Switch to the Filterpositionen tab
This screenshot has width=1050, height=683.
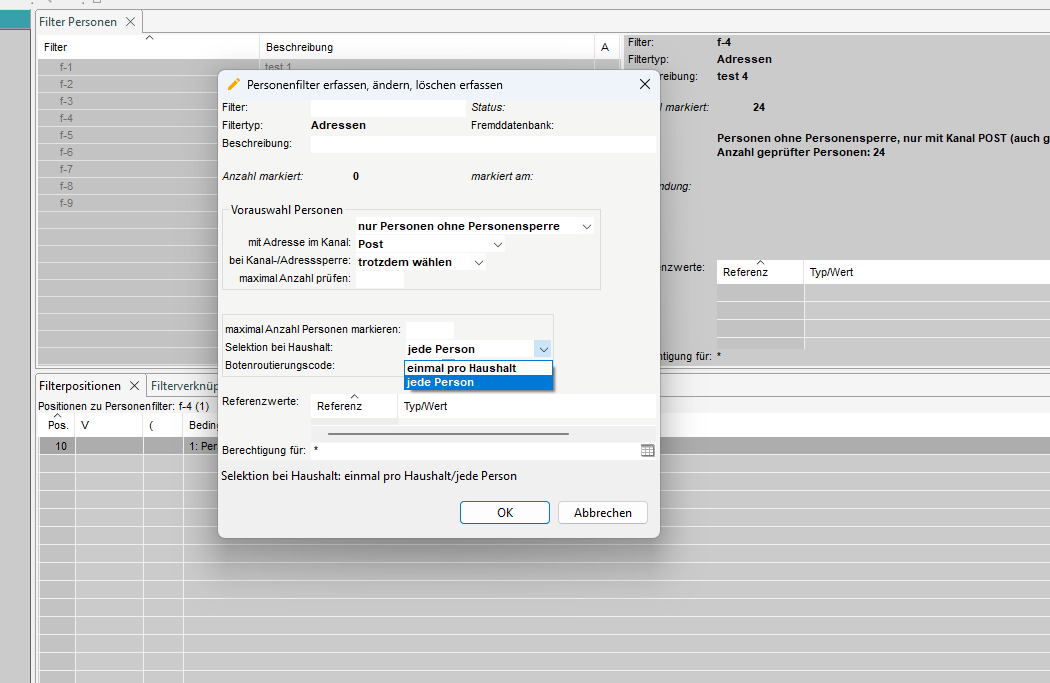(x=80, y=386)
